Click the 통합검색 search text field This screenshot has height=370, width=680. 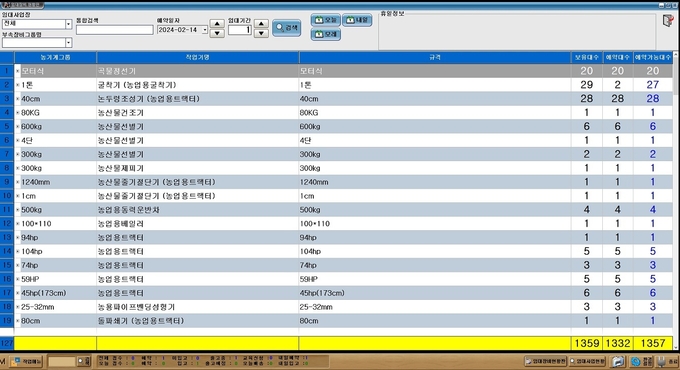click(x=114, y=30)
